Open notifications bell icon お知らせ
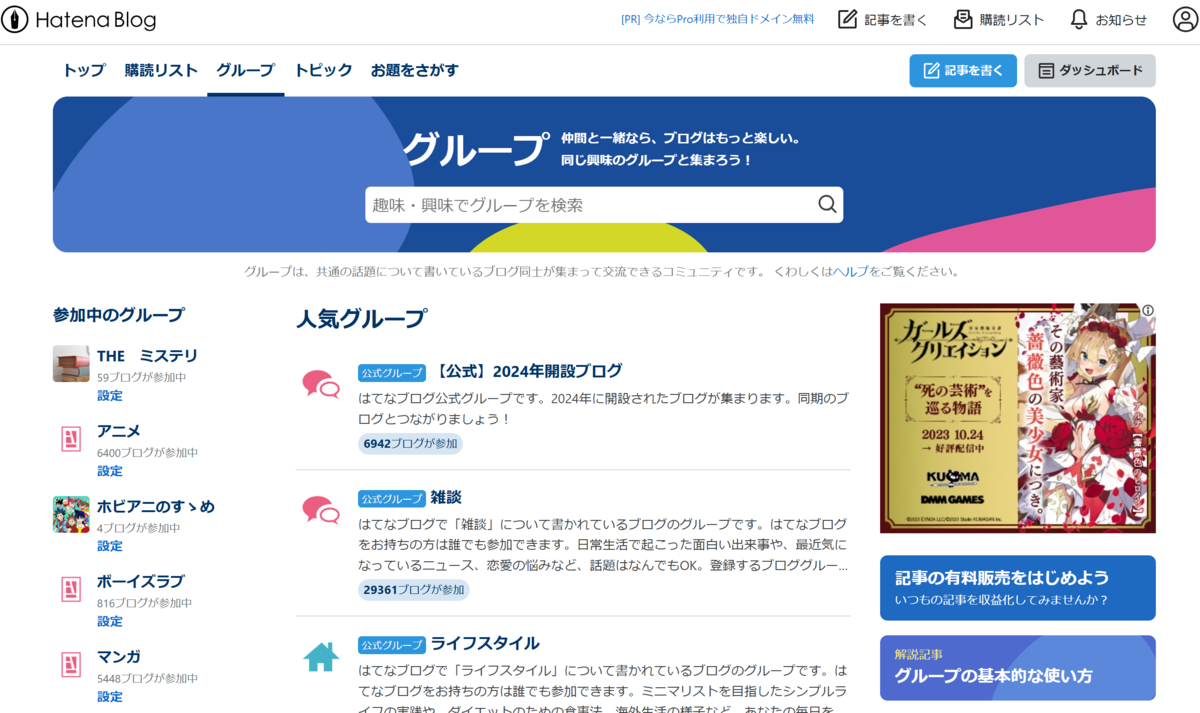Viewport: 1200px width, 713px height. click(1078, 19)
